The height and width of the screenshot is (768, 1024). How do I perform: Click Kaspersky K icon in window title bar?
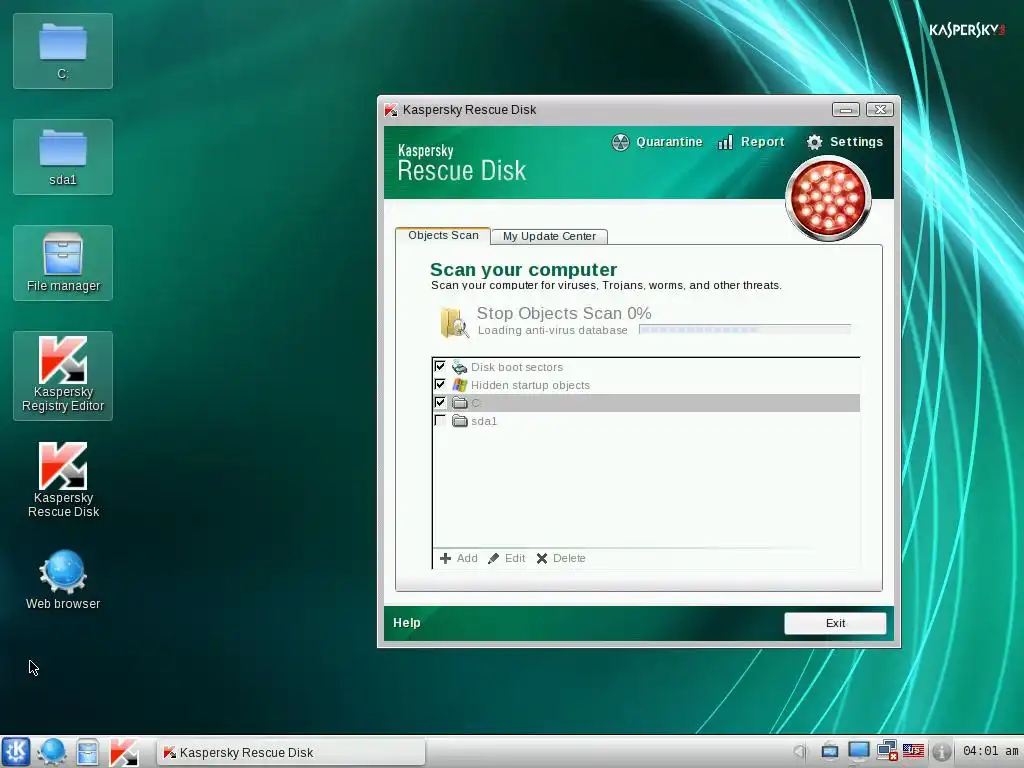pyautogui.click(x=391, y=110)
